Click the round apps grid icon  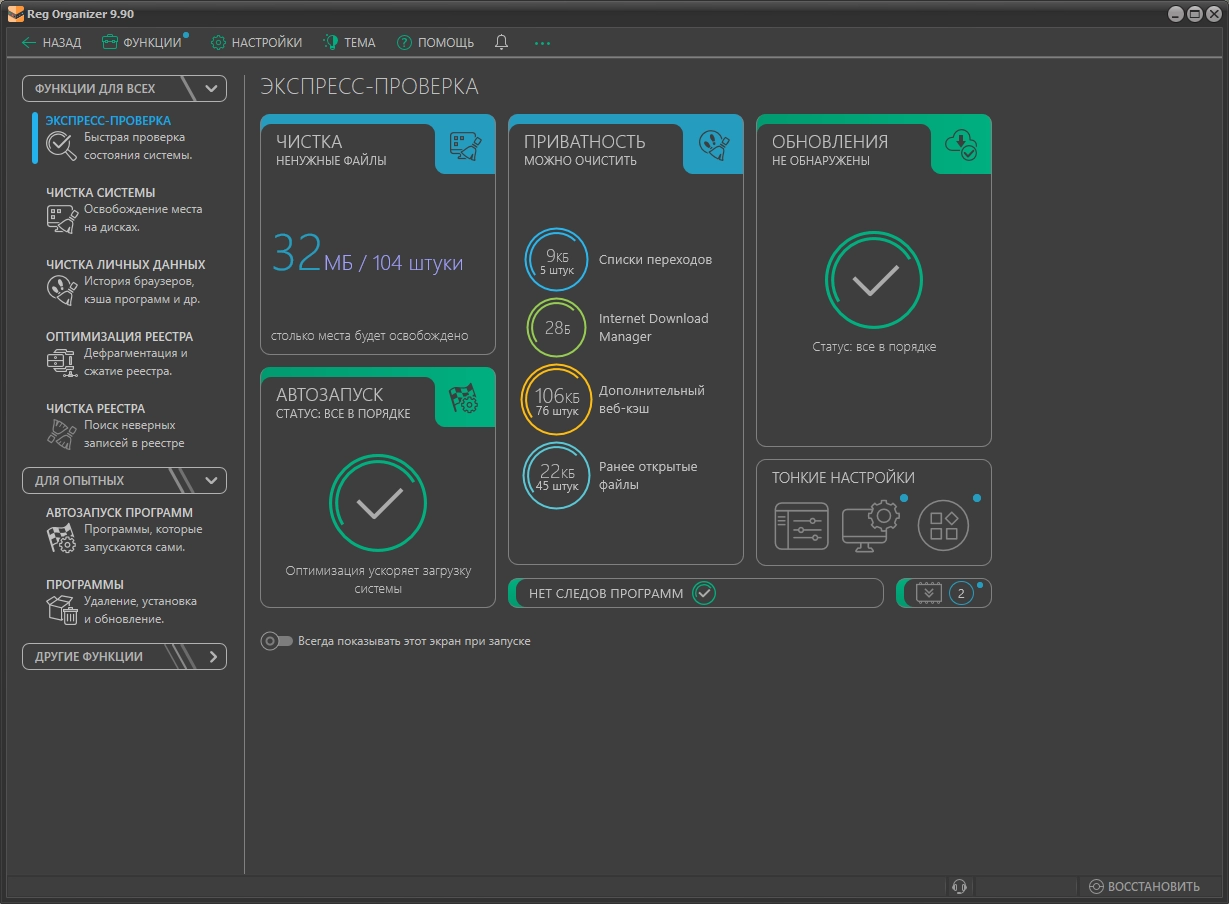tap(943, 525)
